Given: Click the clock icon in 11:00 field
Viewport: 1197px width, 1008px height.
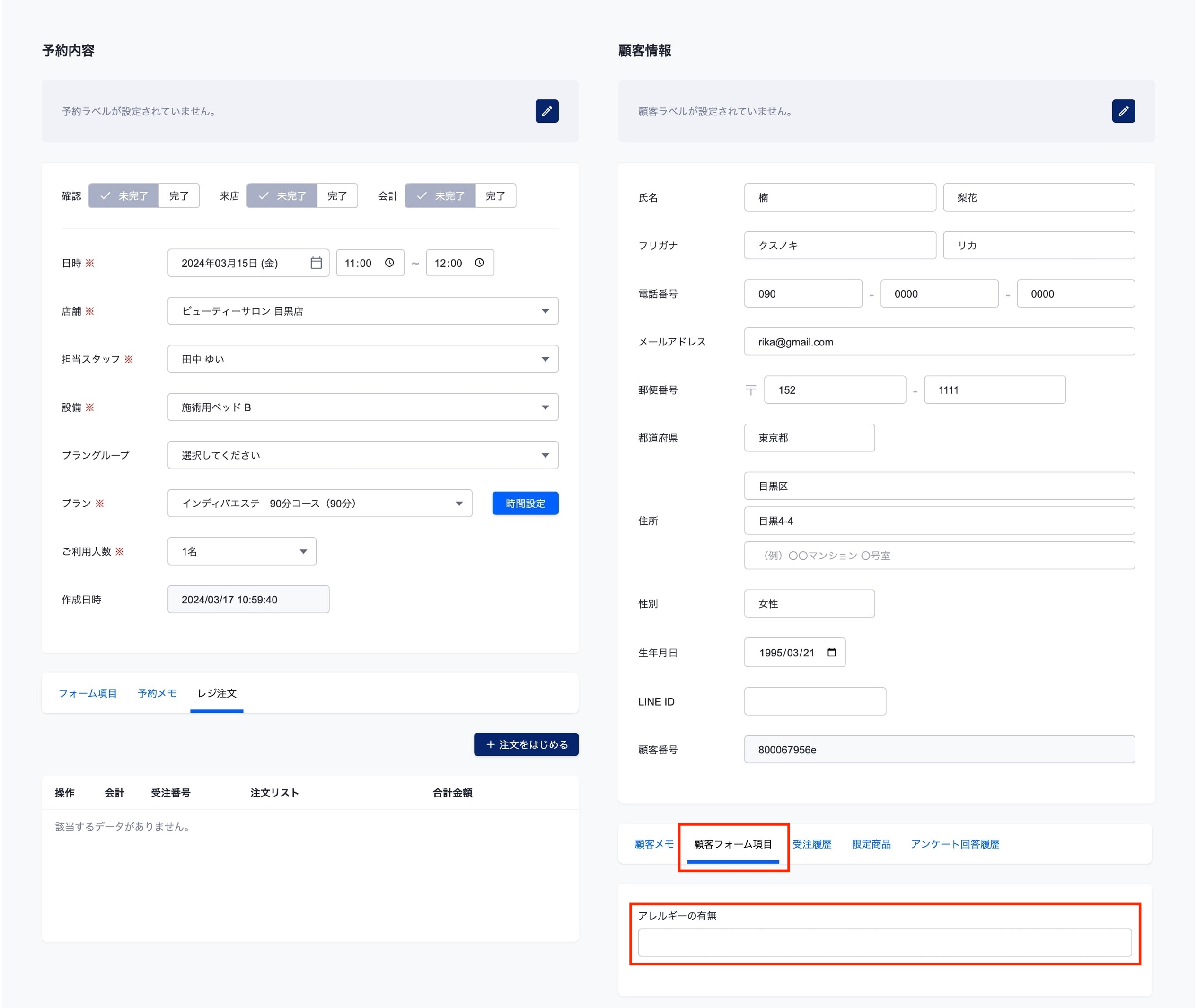Looking at the screenshot, I should click(x=389, y=263).
